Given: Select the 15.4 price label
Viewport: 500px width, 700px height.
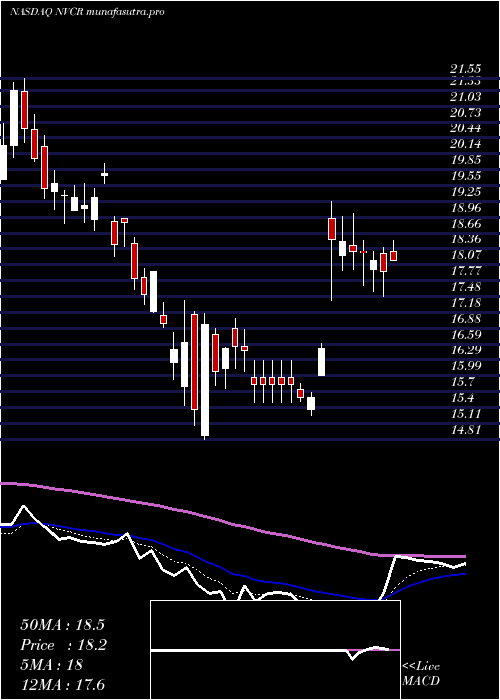Looking at the screenshot, I should pos(463,398).
